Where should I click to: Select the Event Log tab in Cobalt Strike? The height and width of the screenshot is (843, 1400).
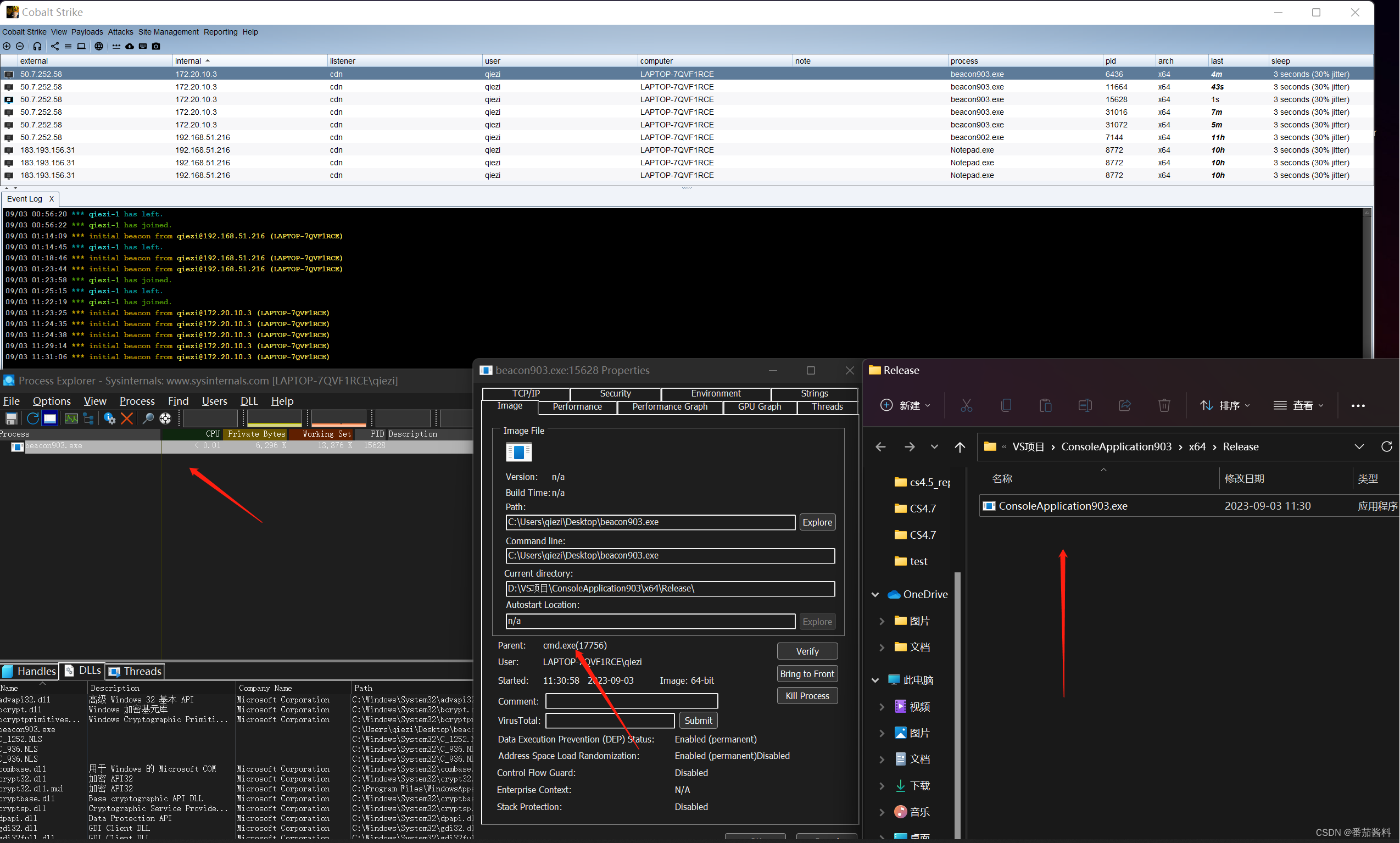(24, 199)
